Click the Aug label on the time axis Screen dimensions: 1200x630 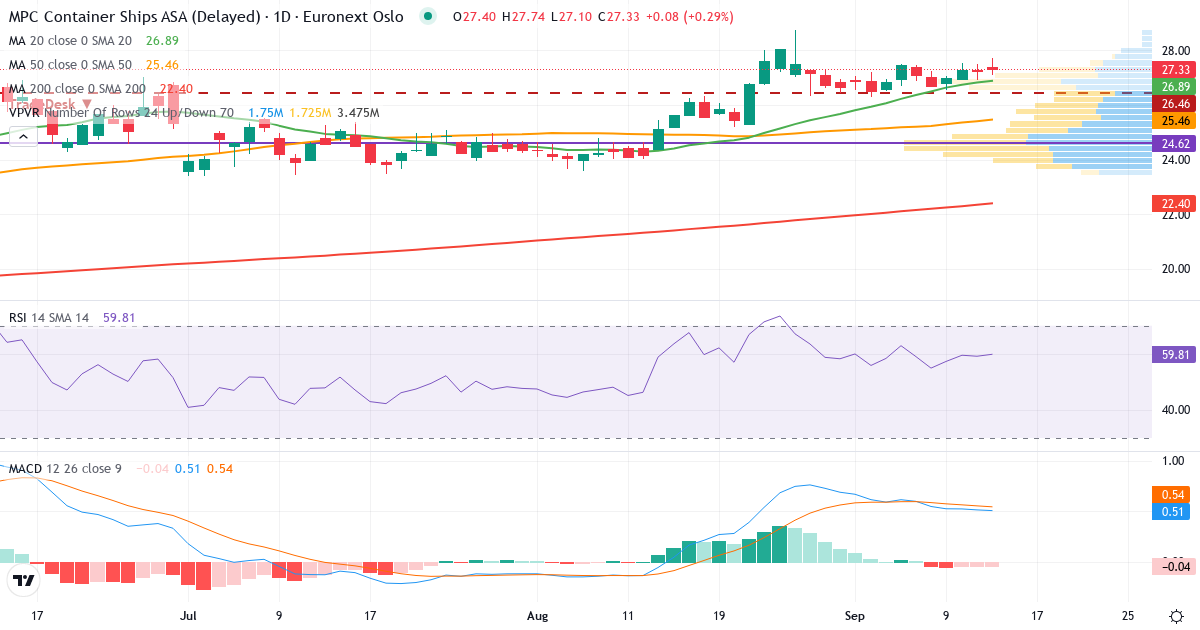click(x=537, y=615)
